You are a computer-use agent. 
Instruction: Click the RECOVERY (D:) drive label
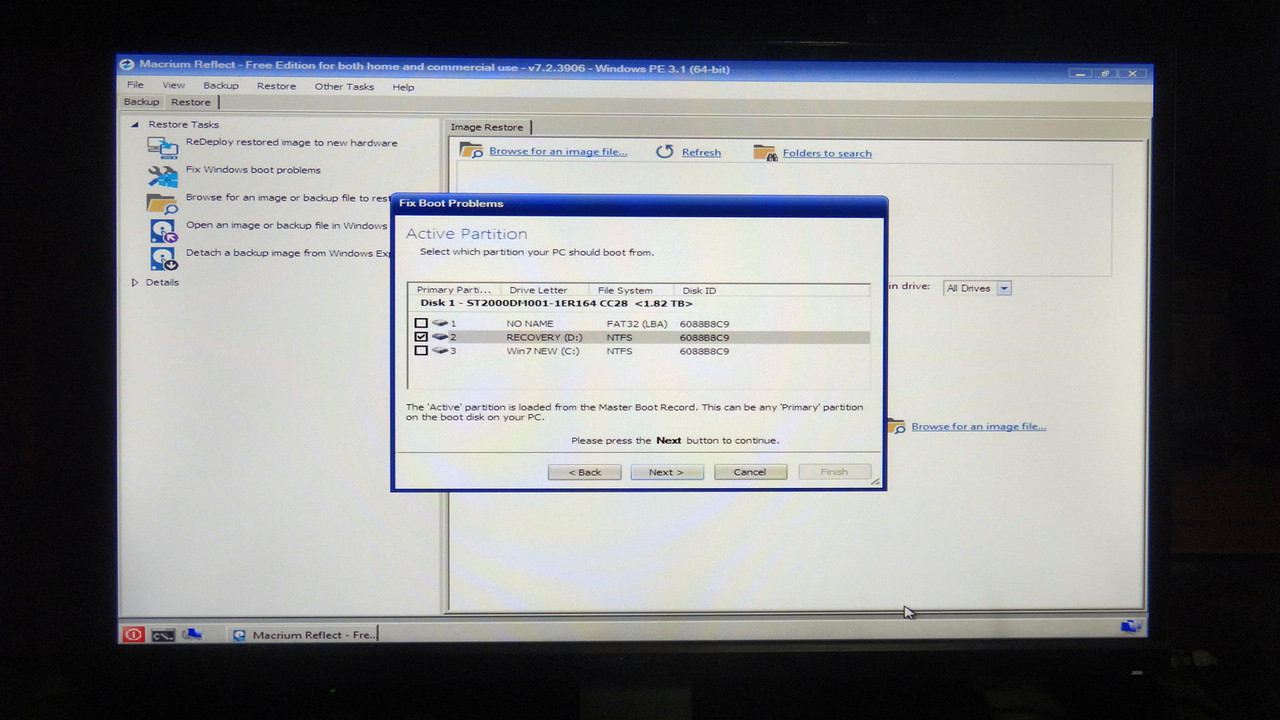(x=544, y=338)
